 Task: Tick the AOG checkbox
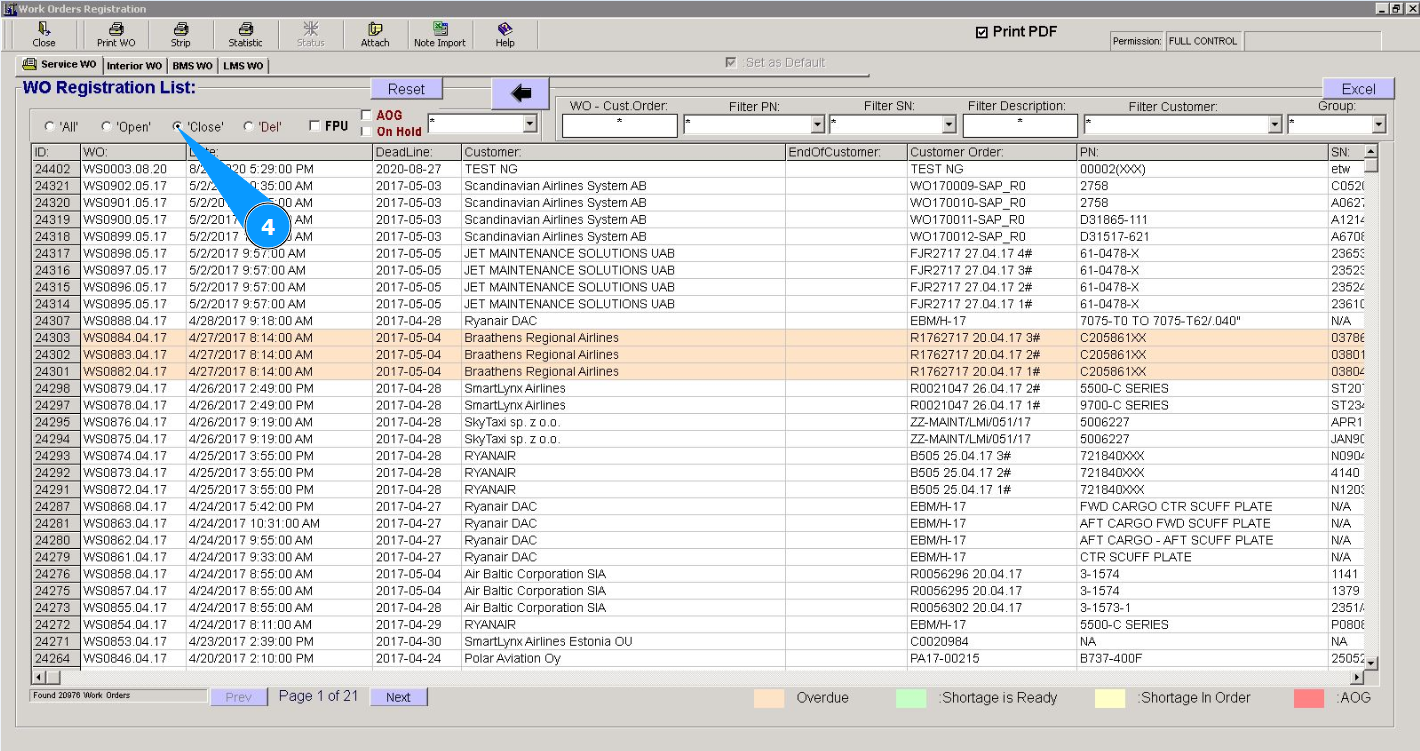click(x=367, y=115)
